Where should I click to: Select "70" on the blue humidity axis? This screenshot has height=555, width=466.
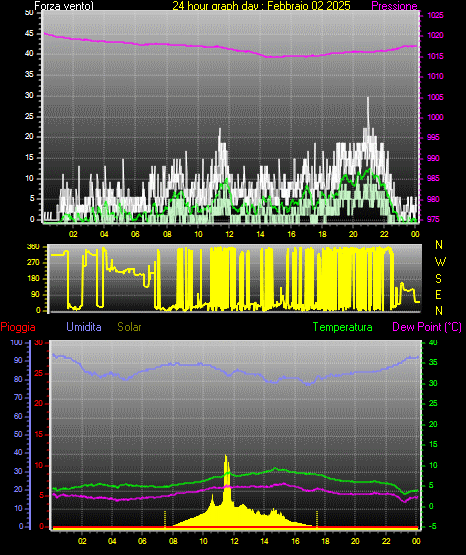(x=18, y=397)
